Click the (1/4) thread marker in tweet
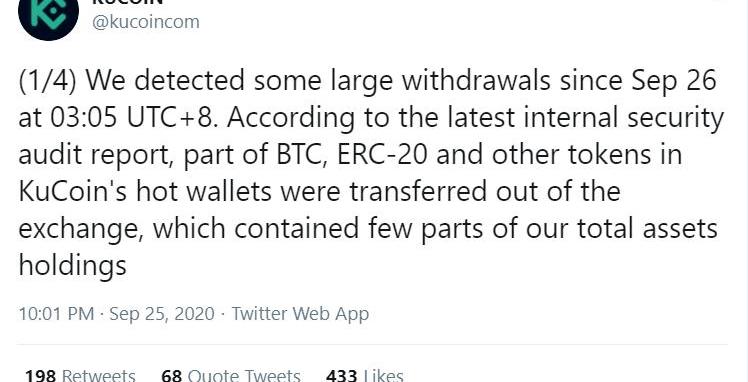Screen dimensions: 748x382 coord(47,81)
